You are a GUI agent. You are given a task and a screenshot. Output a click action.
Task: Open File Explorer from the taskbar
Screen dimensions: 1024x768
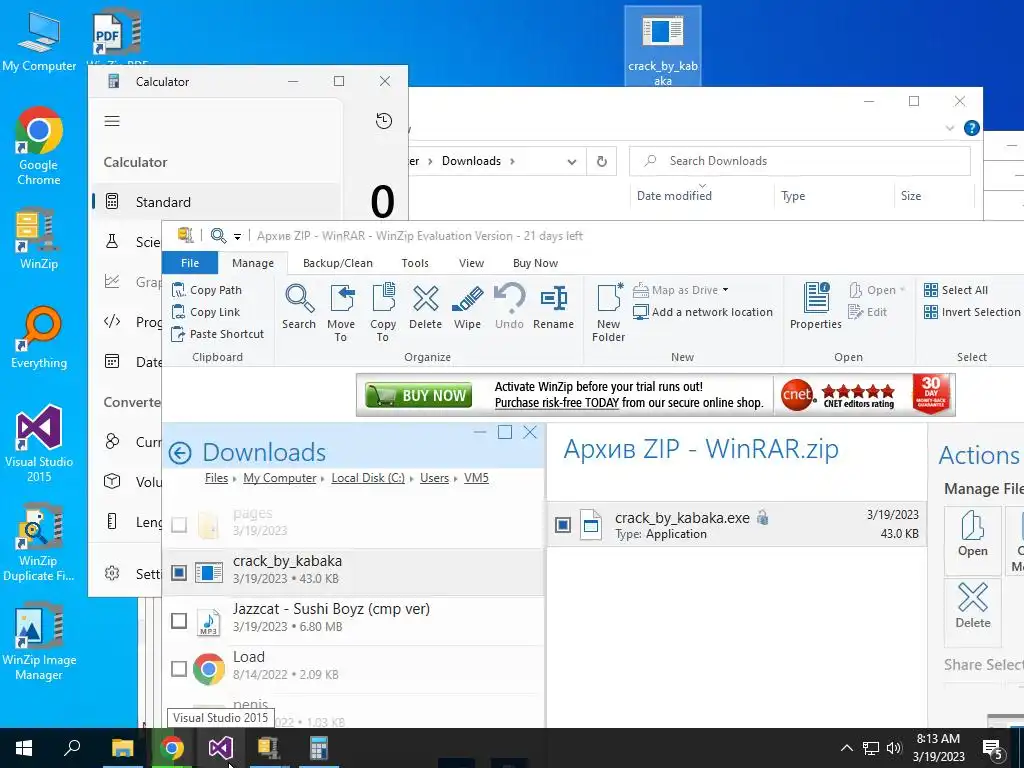122,748
